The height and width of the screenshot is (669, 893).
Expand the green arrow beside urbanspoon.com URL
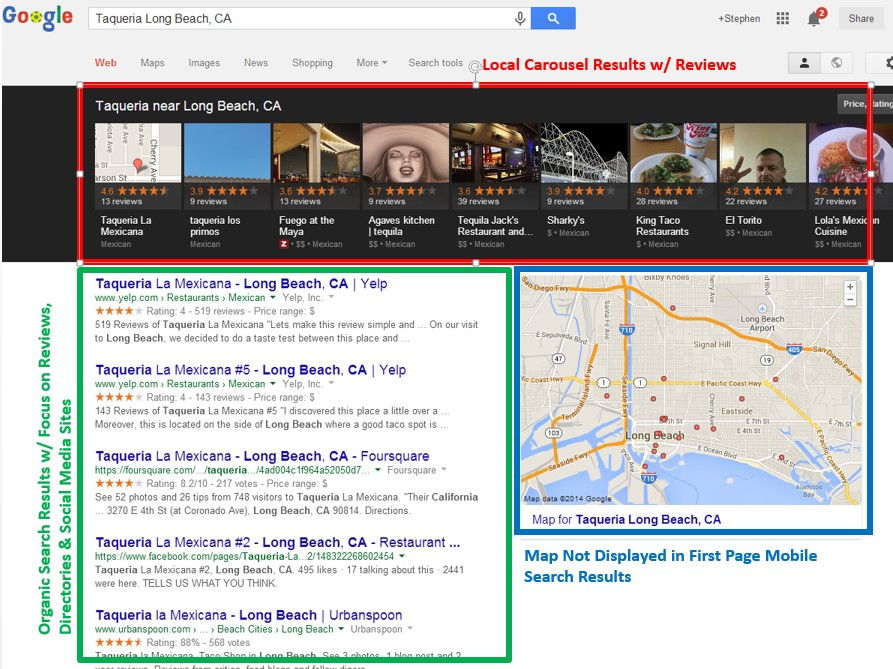point(341,629)
